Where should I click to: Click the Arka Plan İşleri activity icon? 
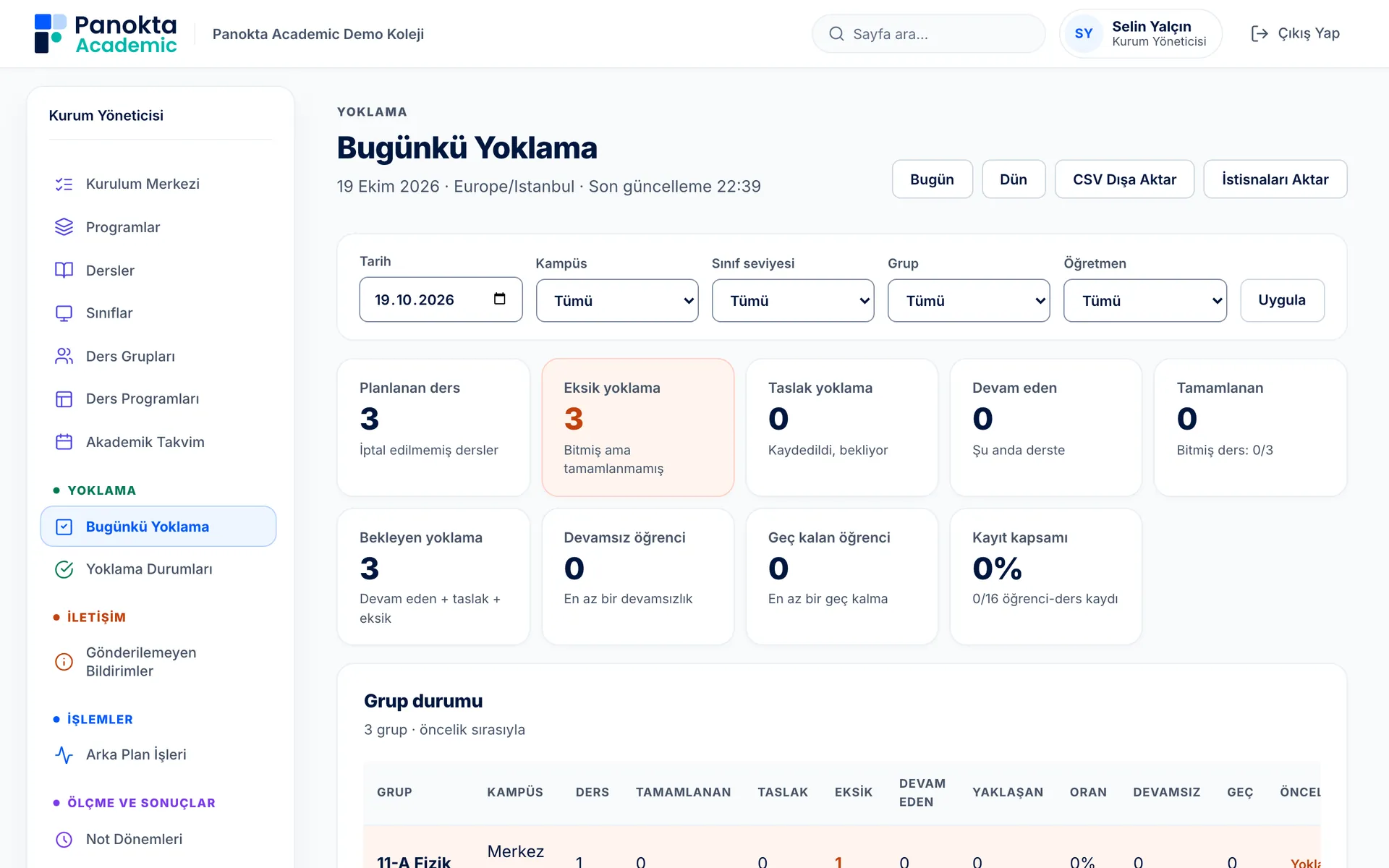[x=64, y=754]
